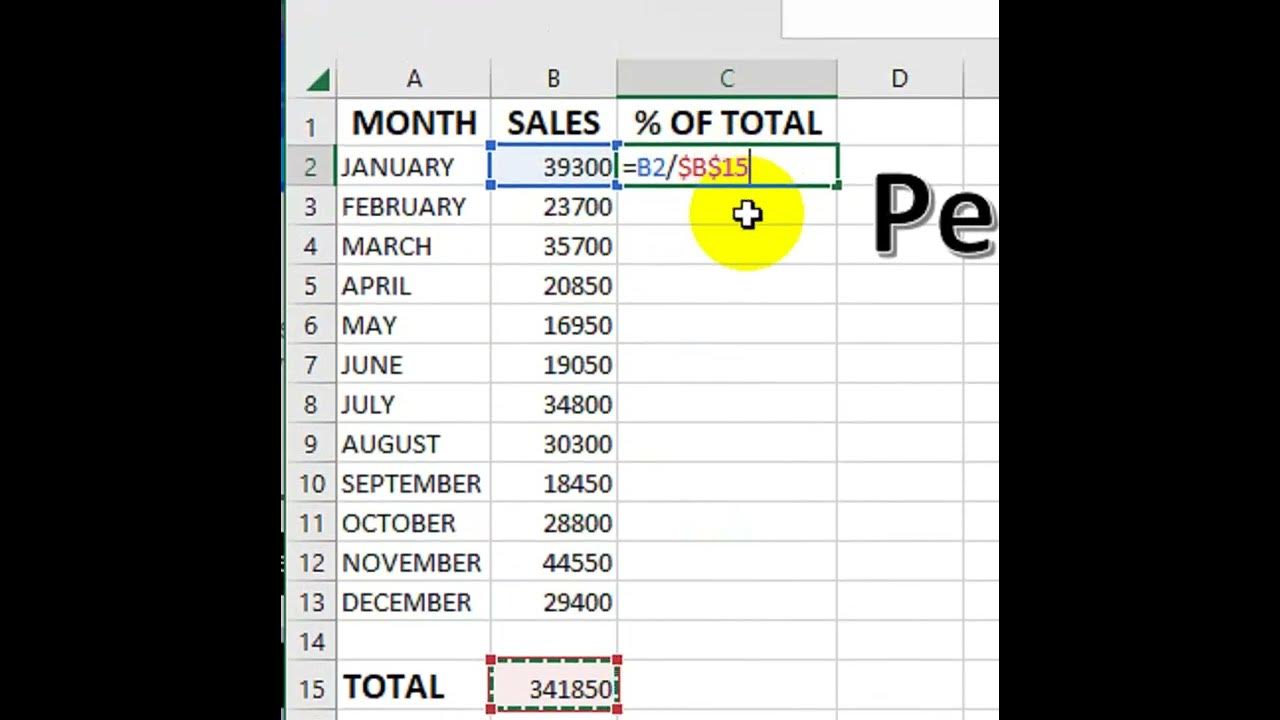Select column A header
The image size is (1280, 720).
pyautogui.click(x=413, y=79)
